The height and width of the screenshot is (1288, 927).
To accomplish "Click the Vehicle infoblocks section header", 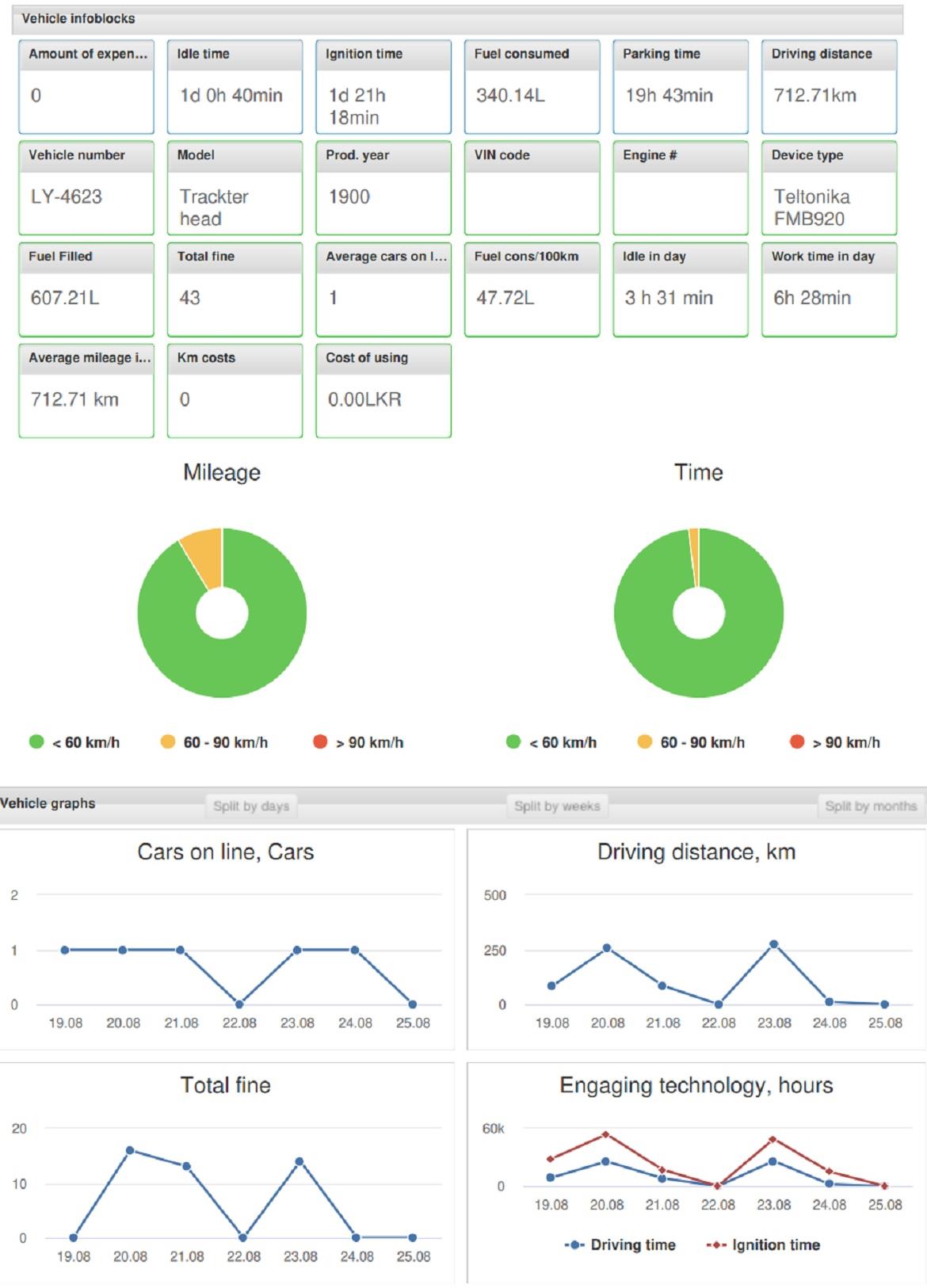I will click(458, 19).
